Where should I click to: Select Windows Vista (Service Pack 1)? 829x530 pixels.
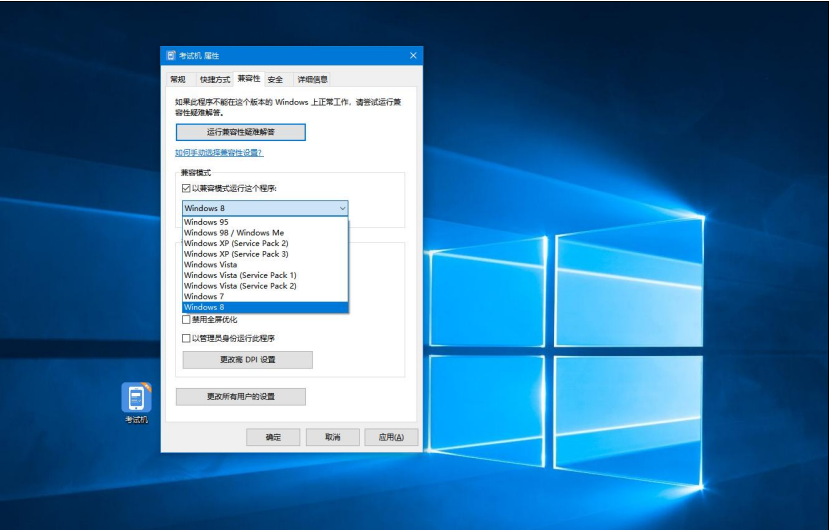(x=265, y=275)
